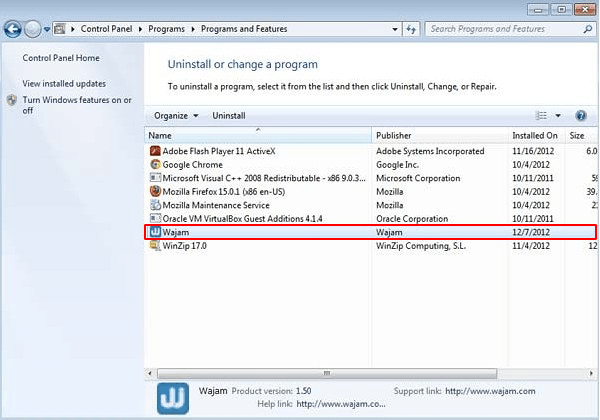Screen dimensions: 600x420
Task: Select Programs breadcrumb
Action: pos(166,29)
